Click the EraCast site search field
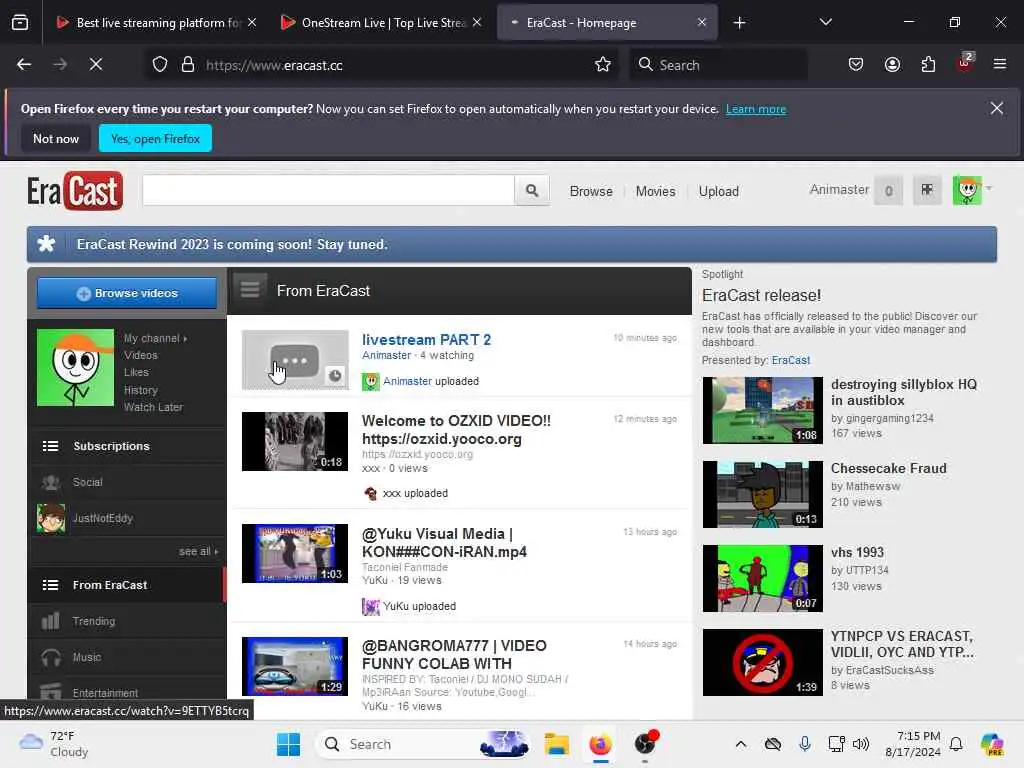1024x768 pixels. [x=328, y=191]
